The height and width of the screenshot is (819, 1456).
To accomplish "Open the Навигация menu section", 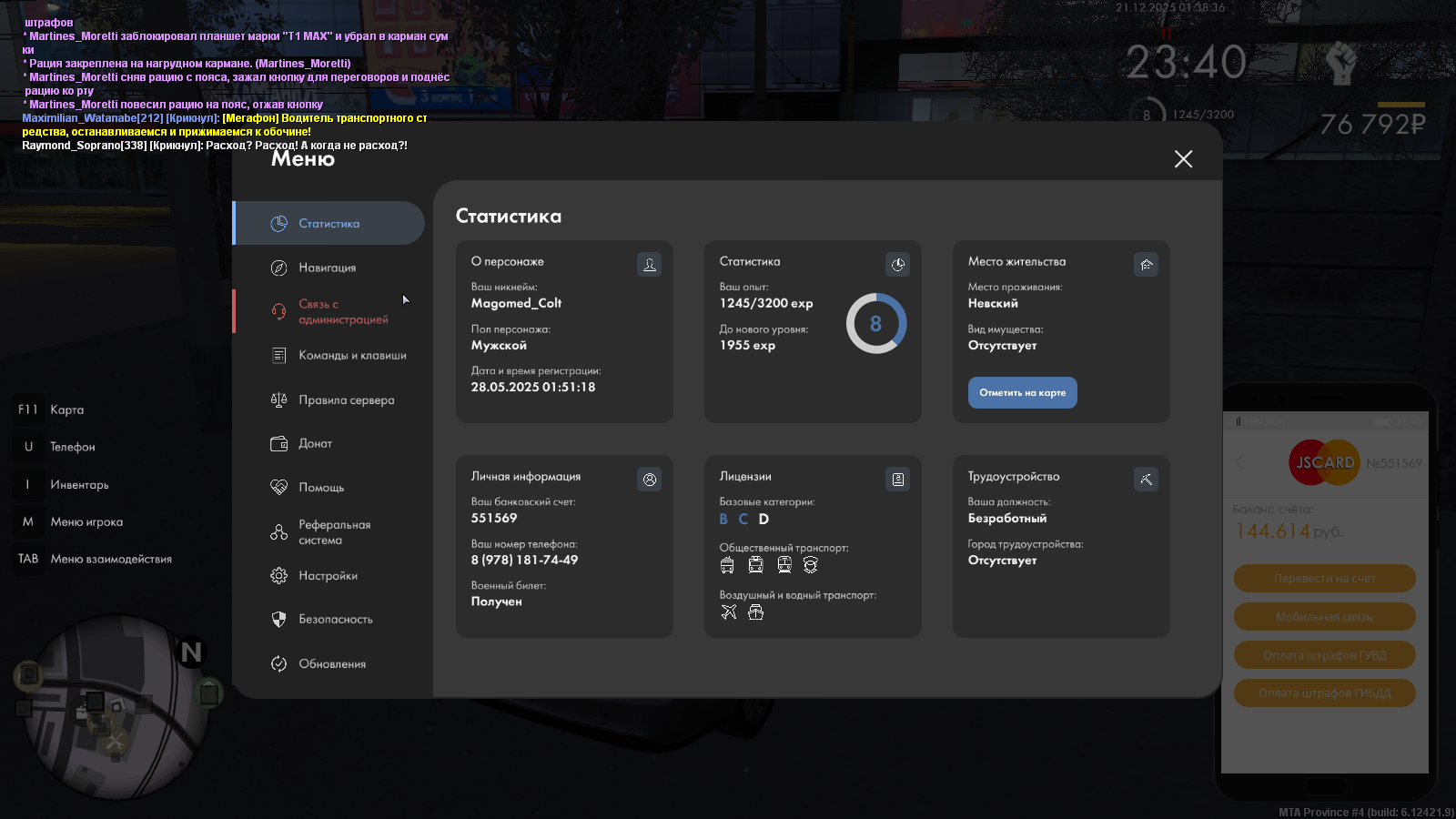I will pyautogui.click(x=328, y=268).
